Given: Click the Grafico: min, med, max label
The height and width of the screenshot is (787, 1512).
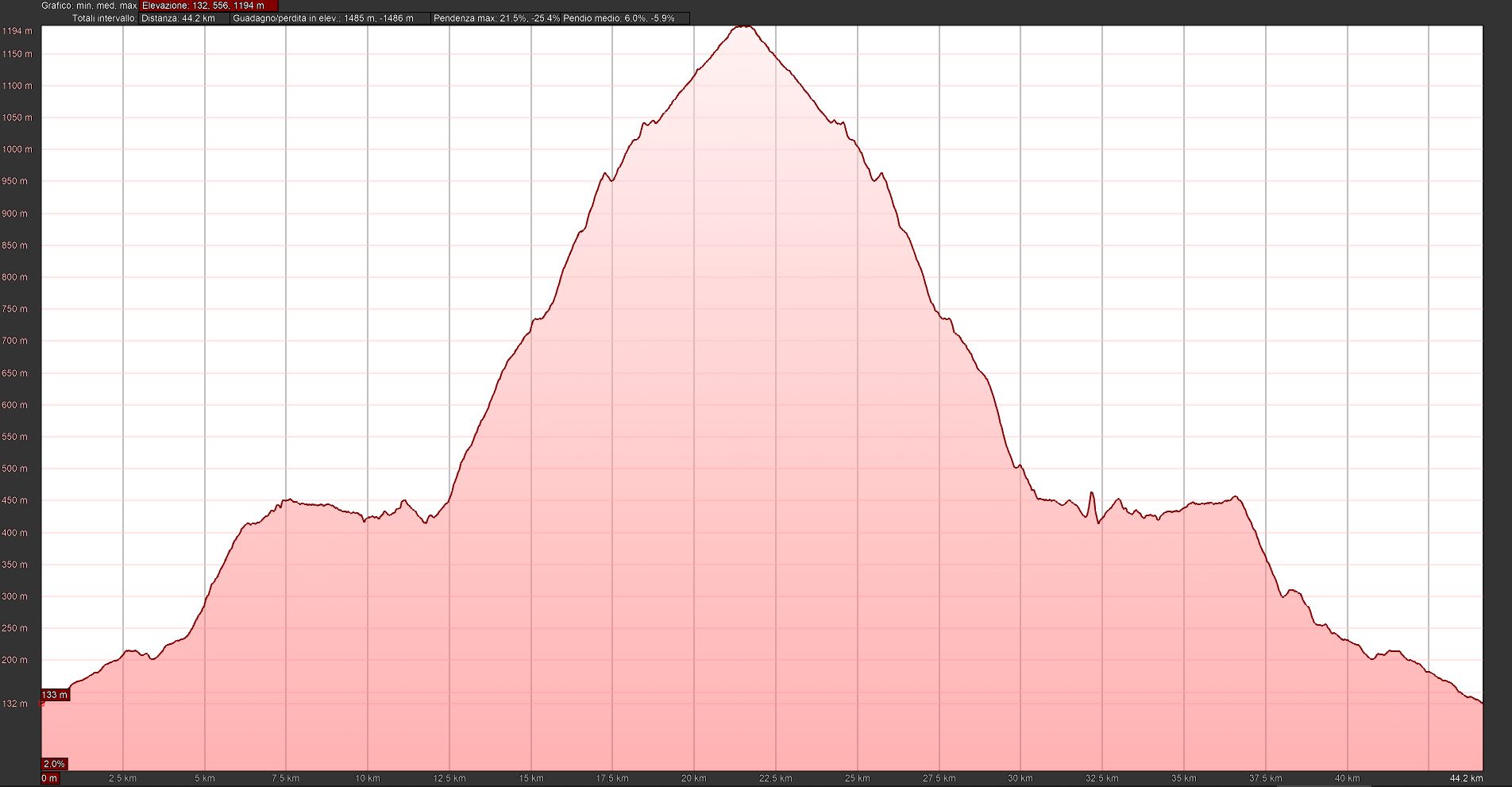Looking at the screenshot, I should [89, 6].
